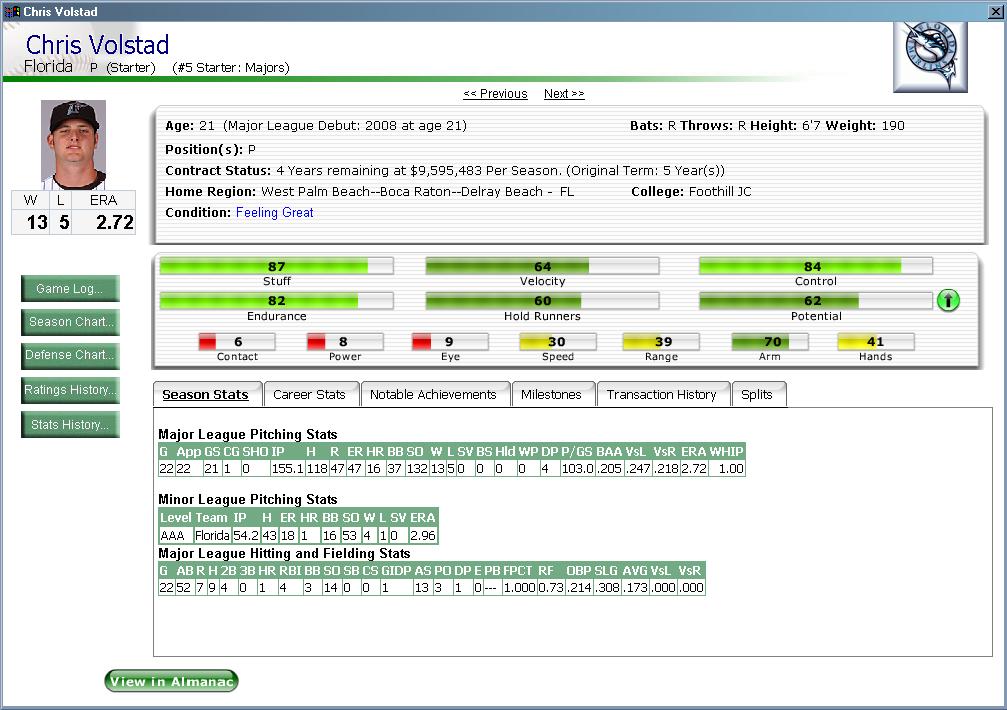Click the Hands rating bar showing 41
This screenshot has width=1007, height=710.
click(876, 342)
